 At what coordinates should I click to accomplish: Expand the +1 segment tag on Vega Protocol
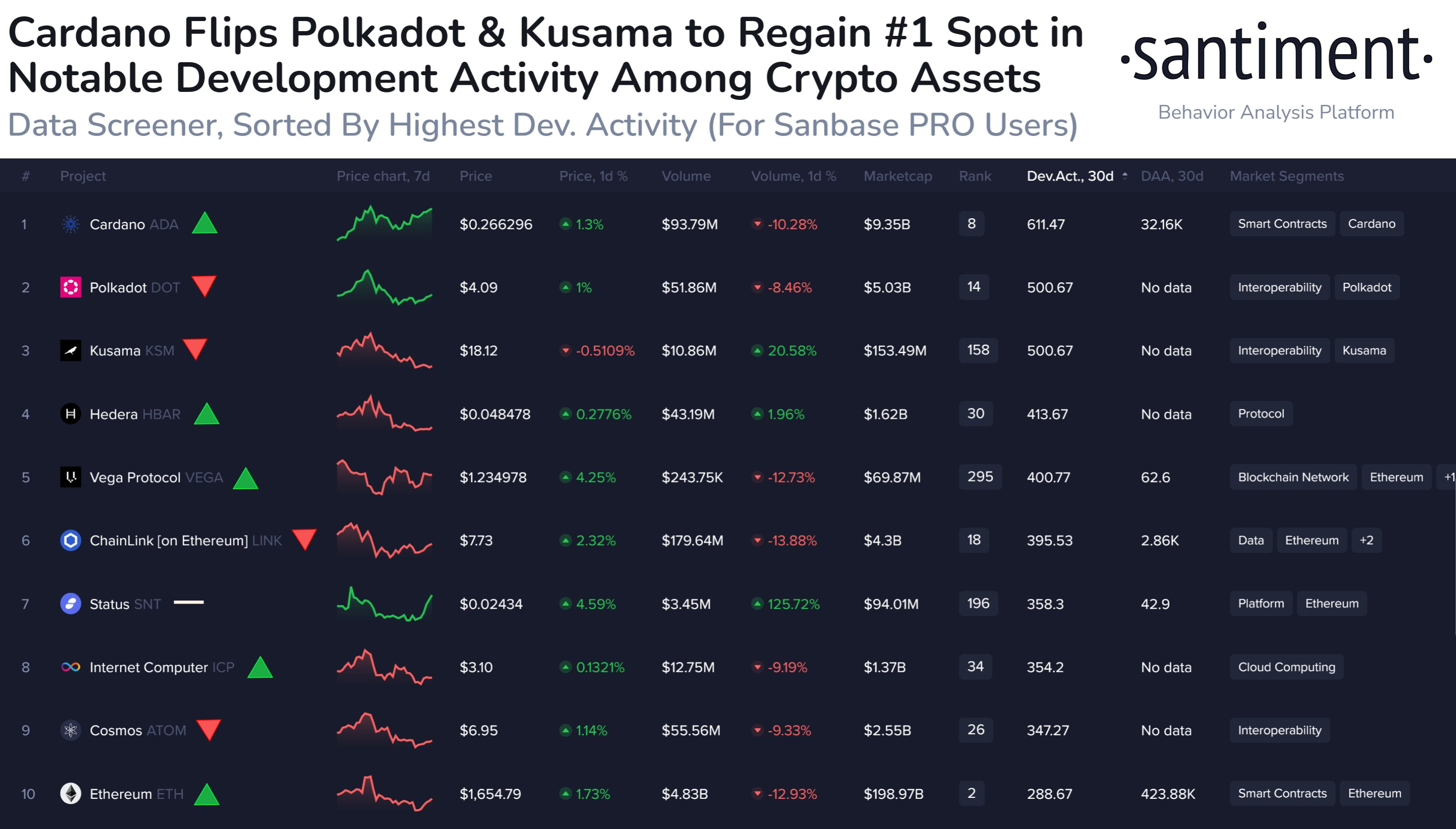1451,477
